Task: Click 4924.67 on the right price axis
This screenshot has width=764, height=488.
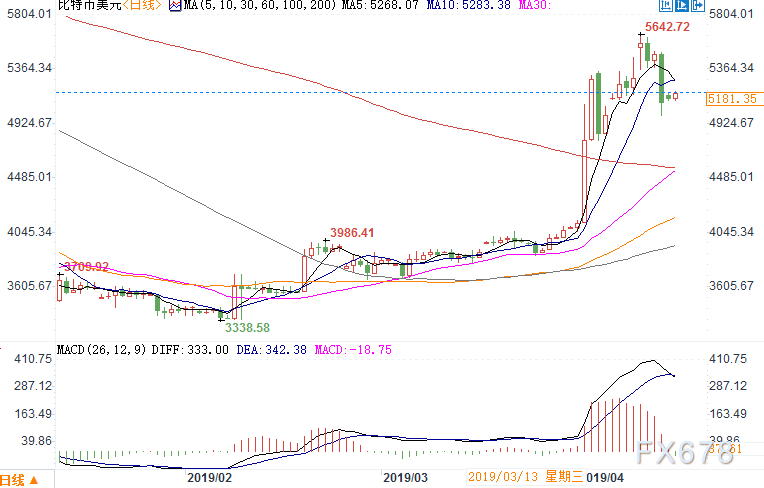Action: [731, 123]
